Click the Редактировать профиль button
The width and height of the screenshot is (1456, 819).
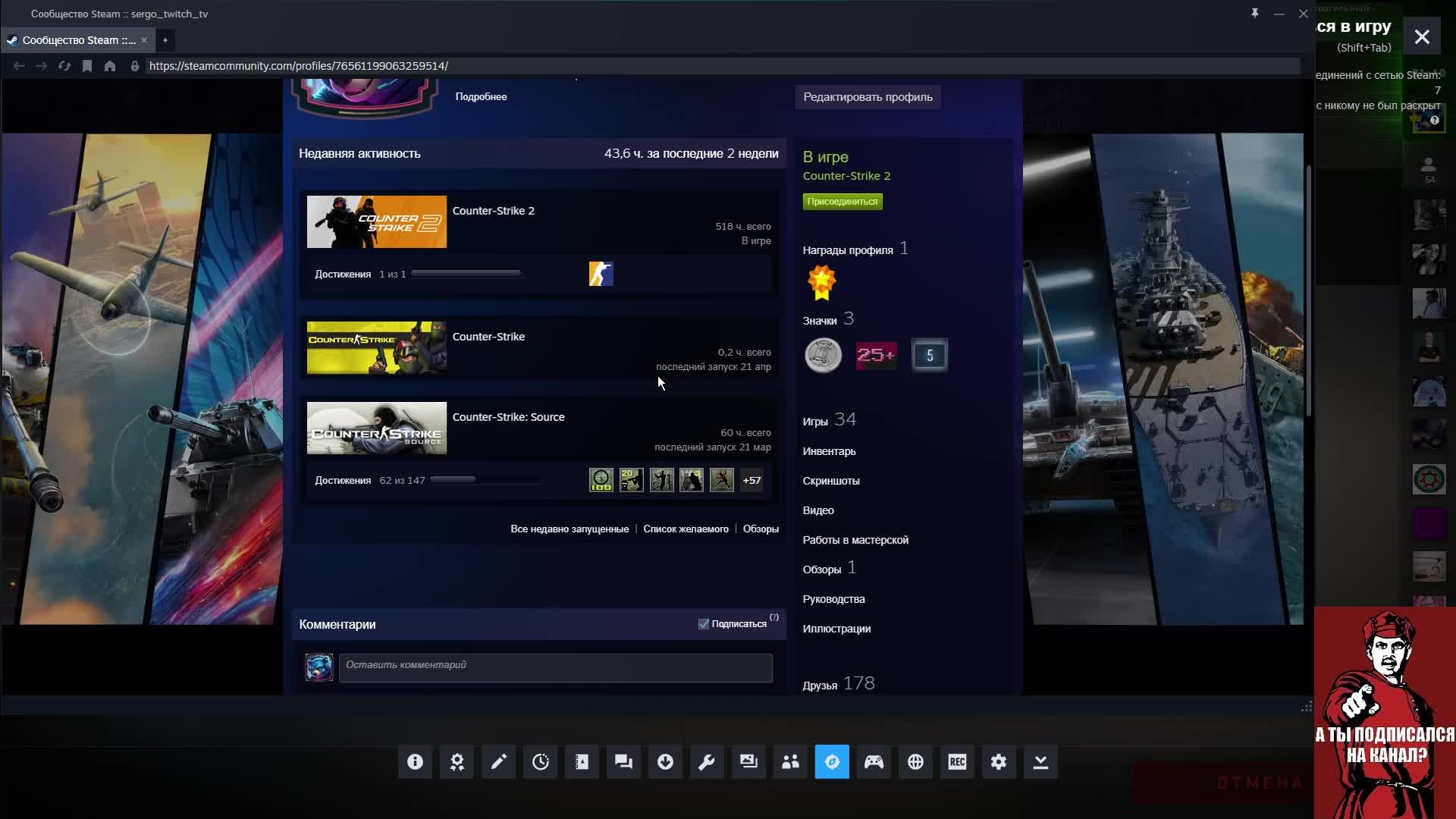tap(868, 97)
